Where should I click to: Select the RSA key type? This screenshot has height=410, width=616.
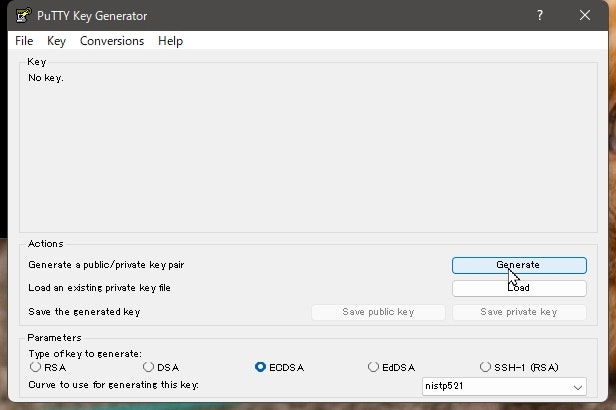pos(48,368)
